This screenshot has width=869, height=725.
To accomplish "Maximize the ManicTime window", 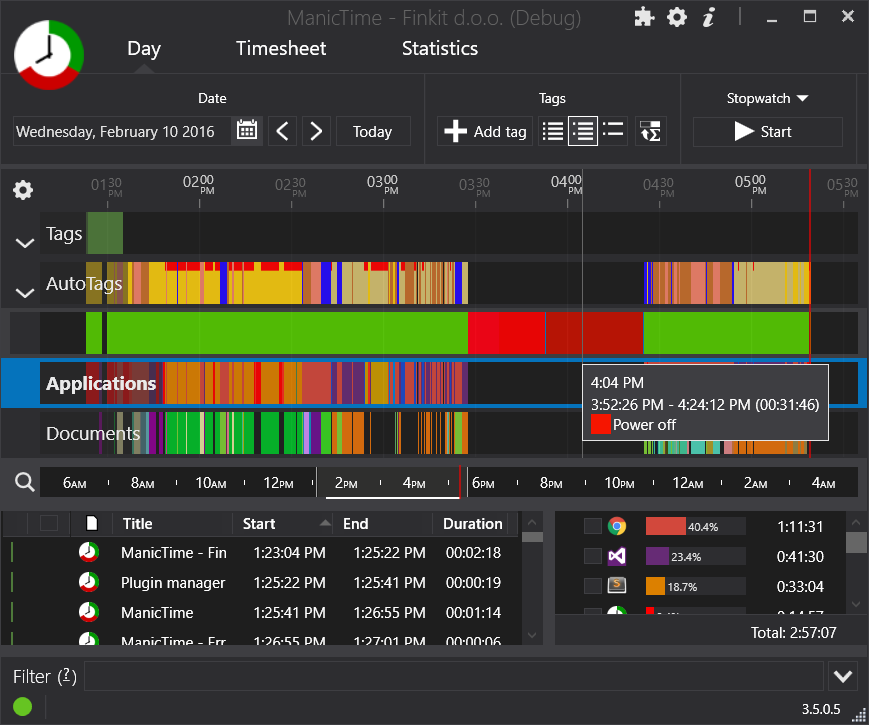I will coord(810,17).
